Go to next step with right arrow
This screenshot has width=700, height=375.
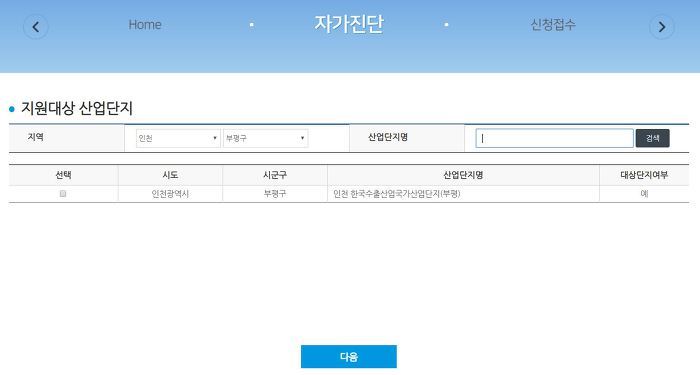pos(662,27)
